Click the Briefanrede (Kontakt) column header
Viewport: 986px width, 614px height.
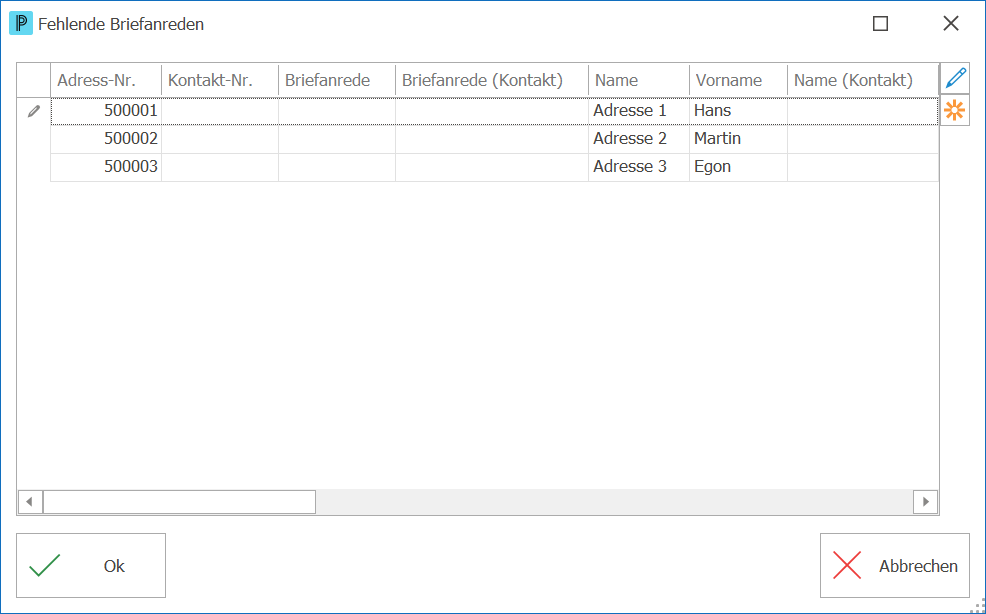[x=492, y=80]
